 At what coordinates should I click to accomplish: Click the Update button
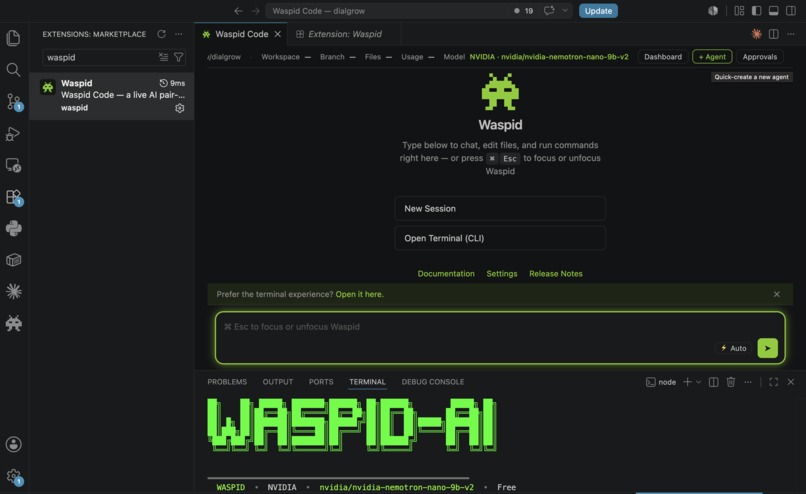[598, 11]
